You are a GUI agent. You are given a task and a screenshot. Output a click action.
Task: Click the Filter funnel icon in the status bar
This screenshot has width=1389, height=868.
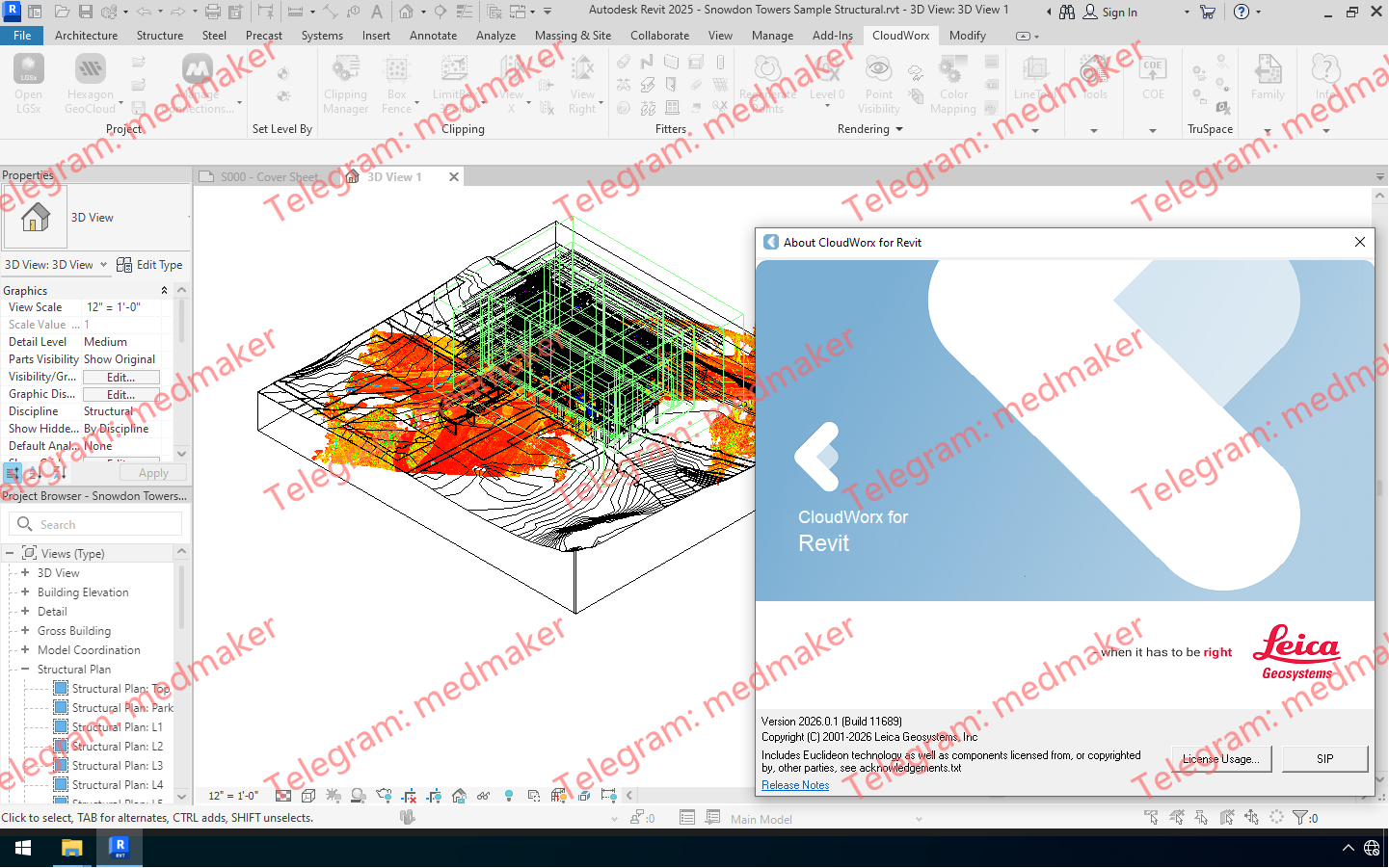[x=1300, y=818]
